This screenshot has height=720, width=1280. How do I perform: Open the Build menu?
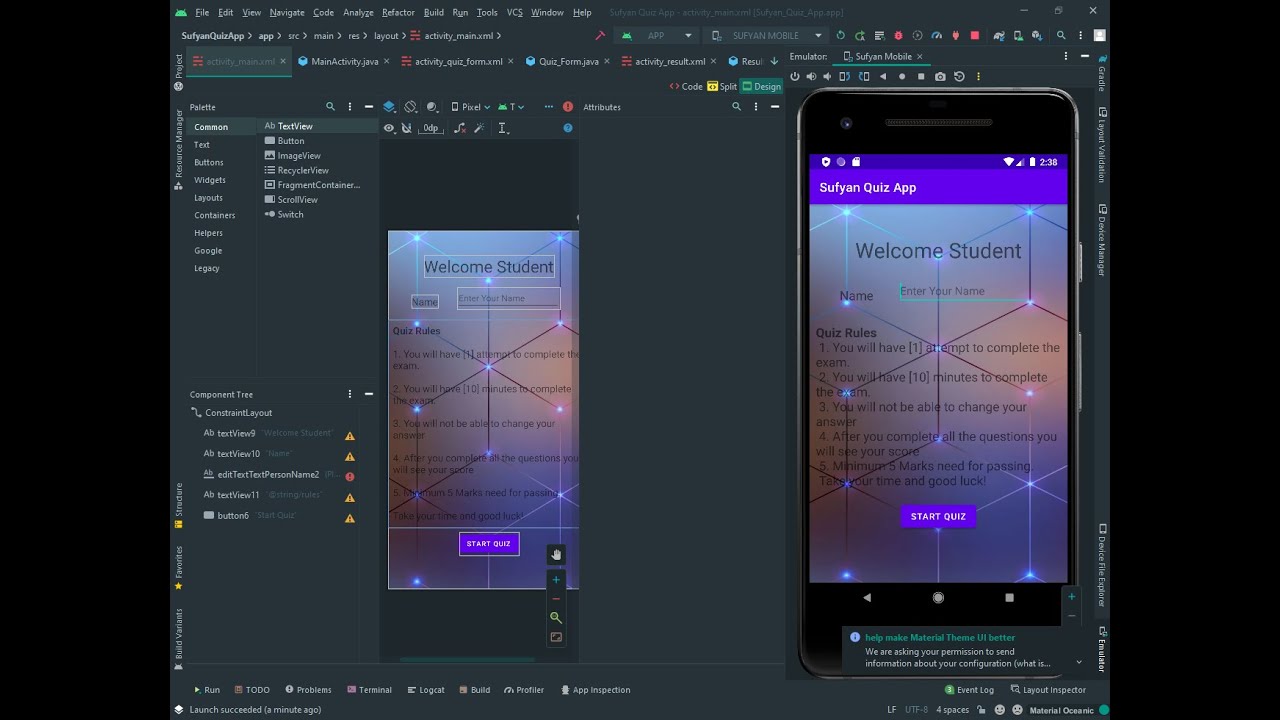pos(434,12)
